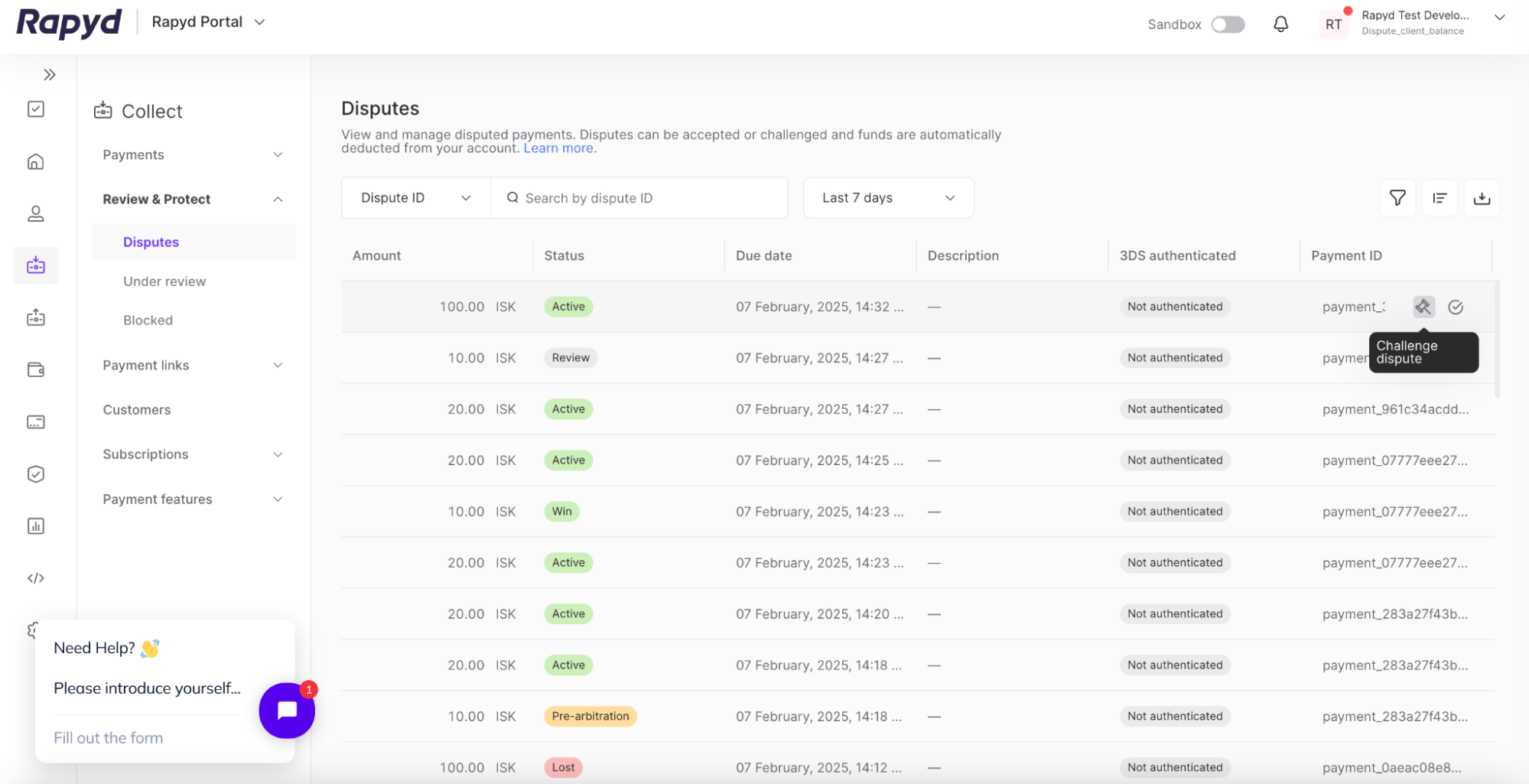Viewport: 1529px width, 784px height.
Task: Open the home icon in sidebar
Action: click(x=36, y=161)
